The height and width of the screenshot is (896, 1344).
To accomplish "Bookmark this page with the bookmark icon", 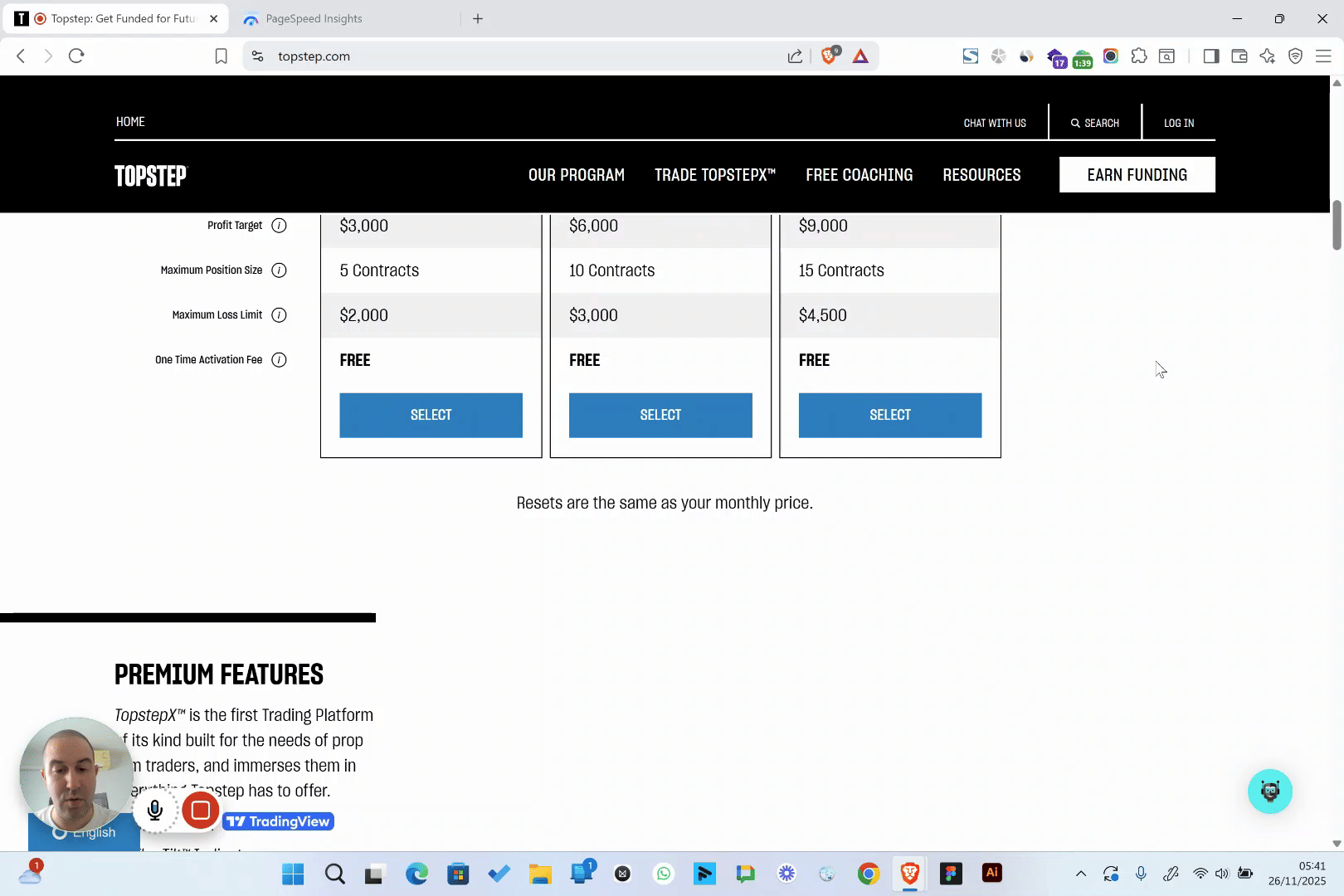I will point(221,56).
